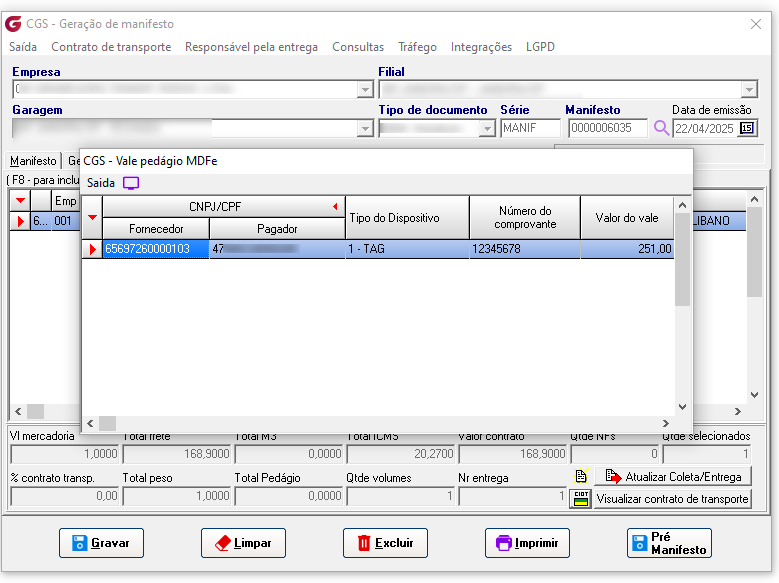
Task: Open the Consultas menu
Action: 358,47
